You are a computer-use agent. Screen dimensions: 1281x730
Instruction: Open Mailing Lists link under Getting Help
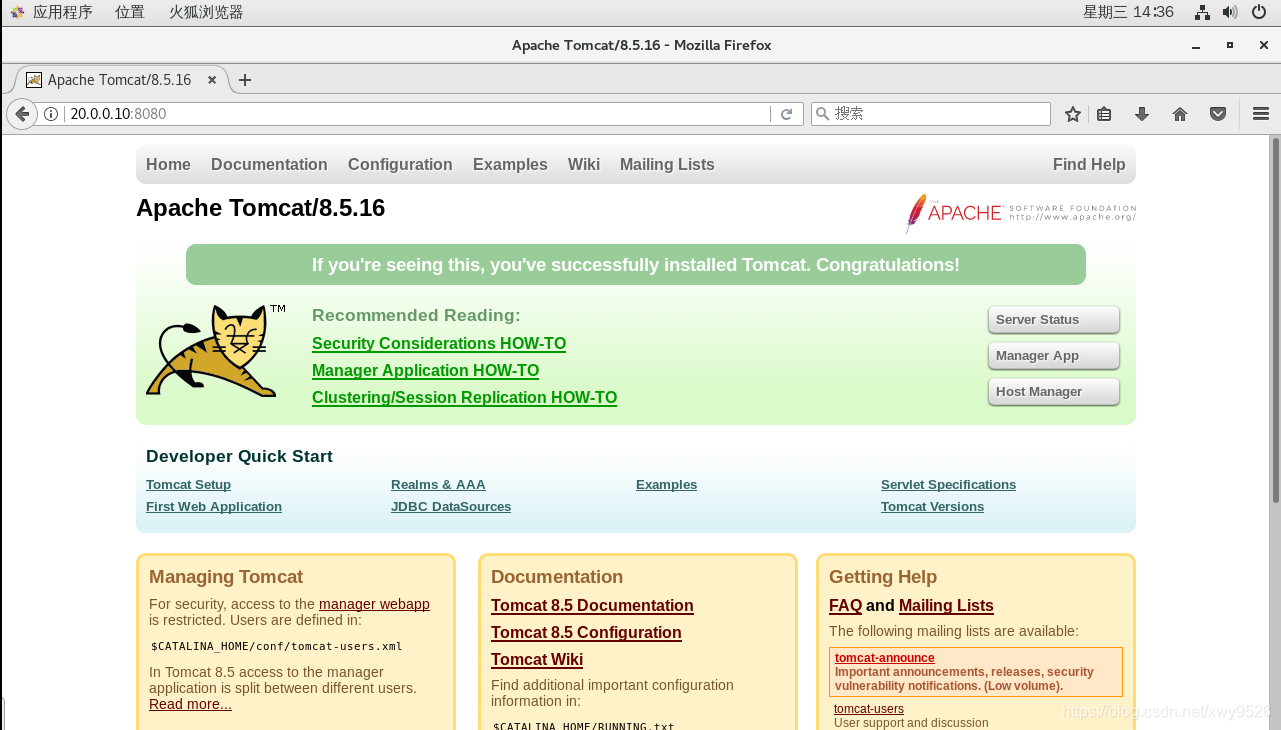946,606
